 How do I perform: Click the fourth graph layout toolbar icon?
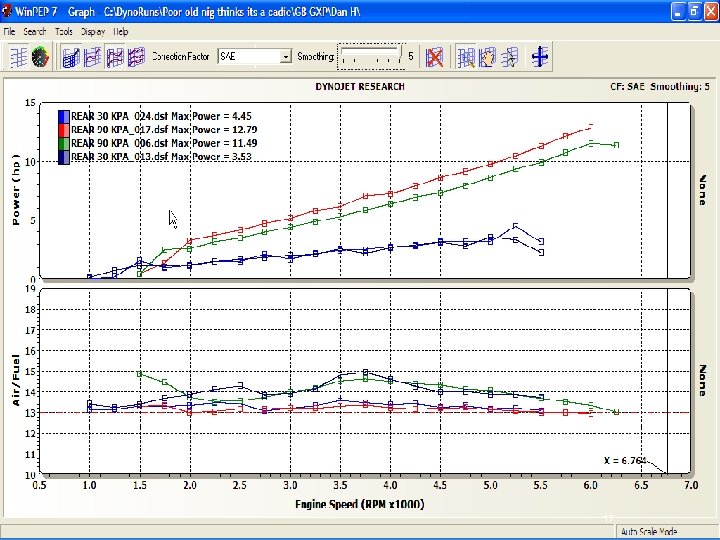pyautogui.click(x=136, y=57)
